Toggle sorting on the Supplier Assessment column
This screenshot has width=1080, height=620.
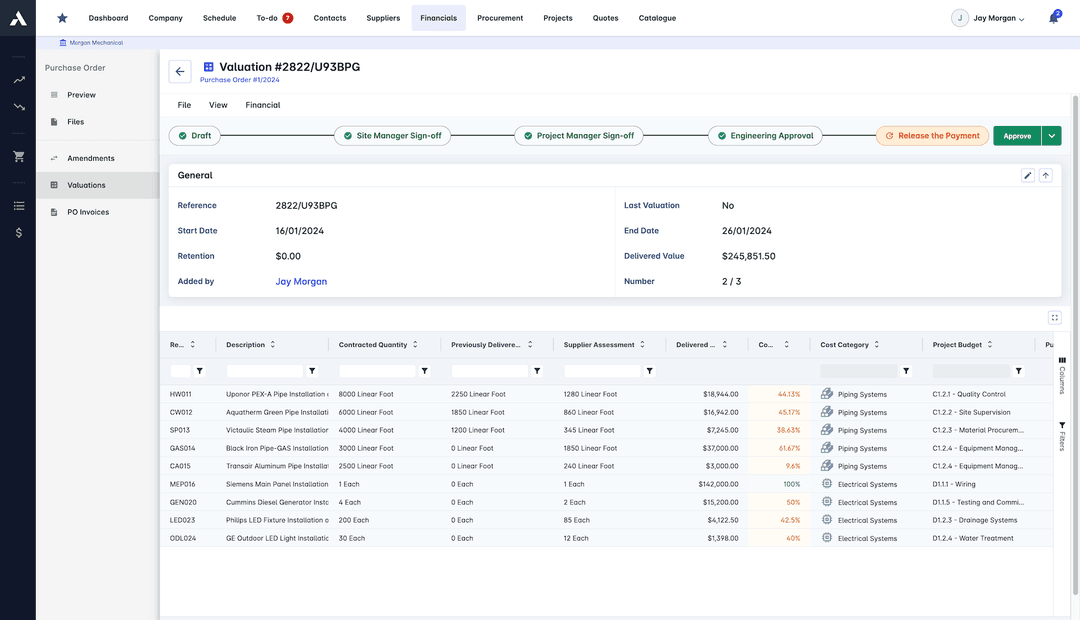click(x=641, y=343)
